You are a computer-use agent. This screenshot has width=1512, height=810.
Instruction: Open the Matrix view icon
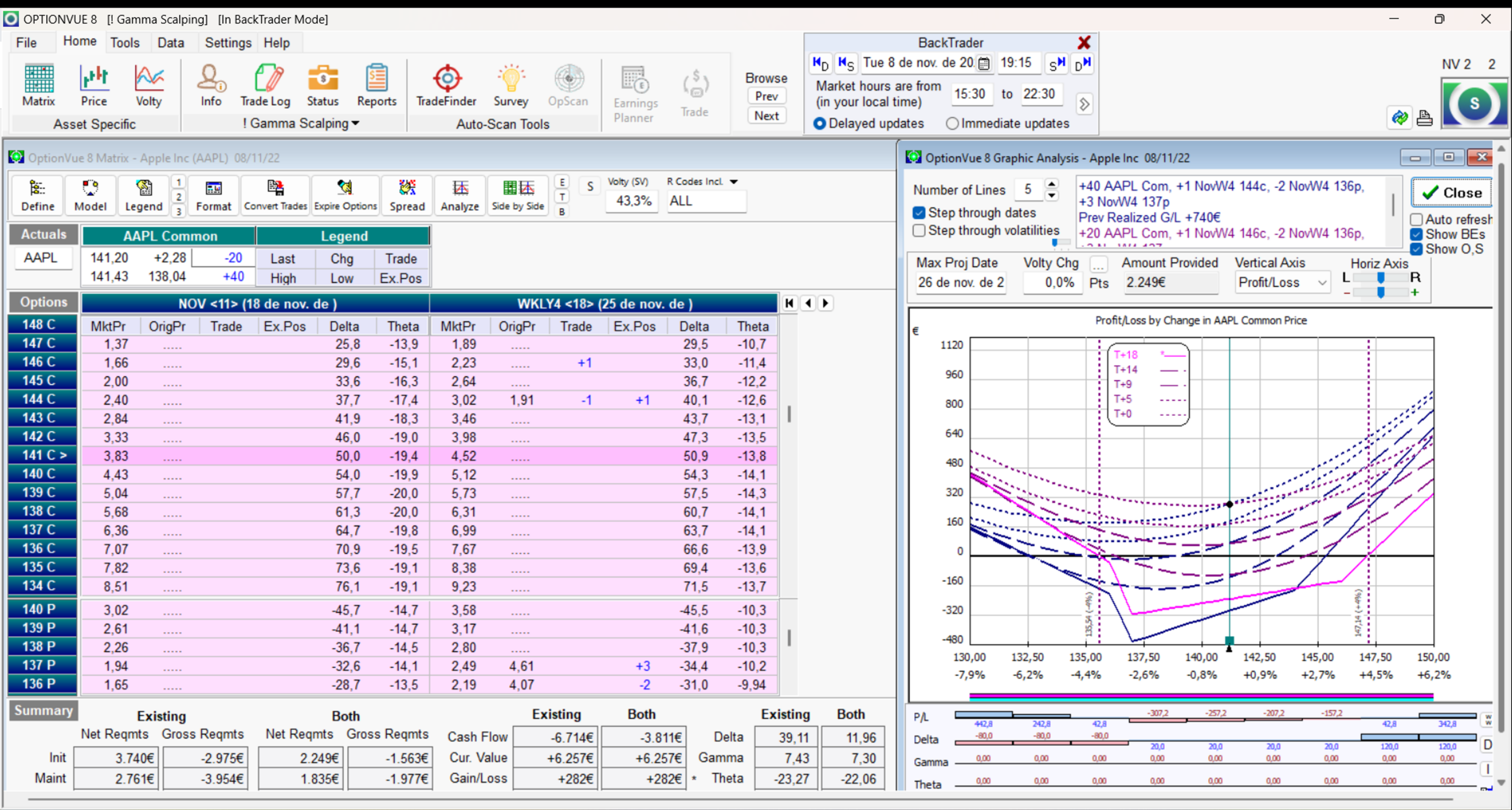[x=39, y=86]
